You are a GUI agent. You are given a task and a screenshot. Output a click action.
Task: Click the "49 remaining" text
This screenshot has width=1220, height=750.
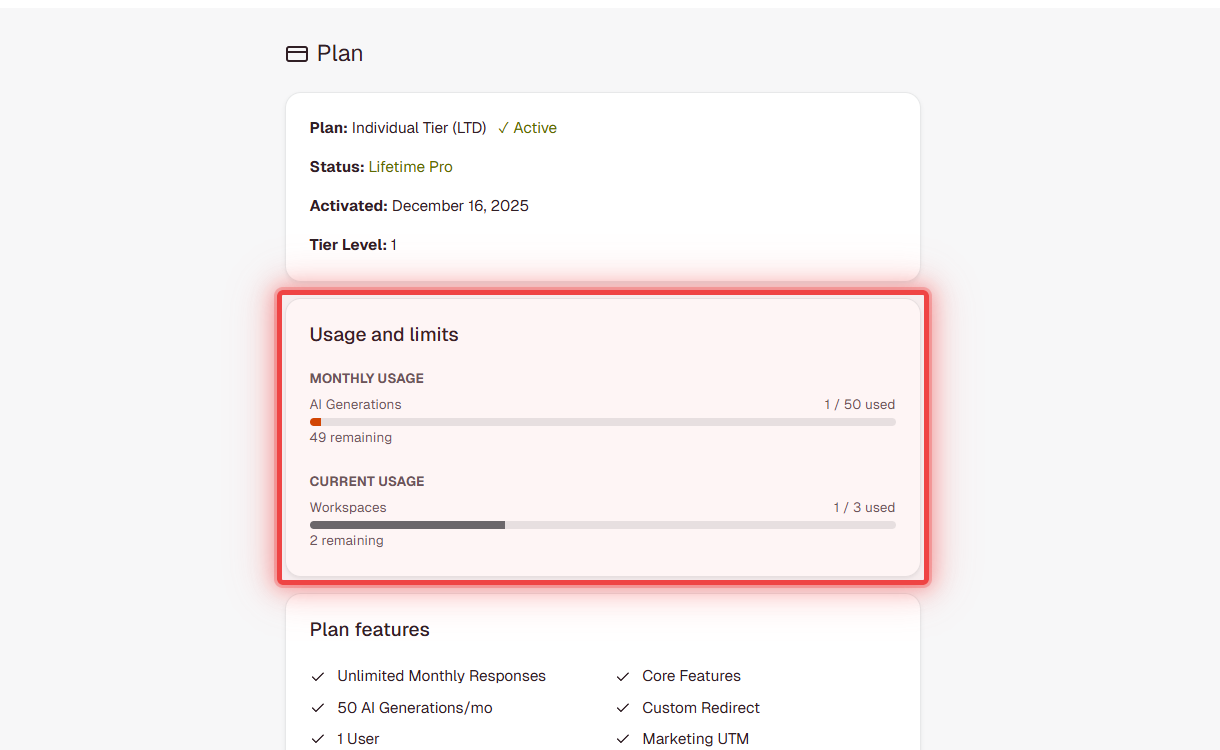point(350,437)
